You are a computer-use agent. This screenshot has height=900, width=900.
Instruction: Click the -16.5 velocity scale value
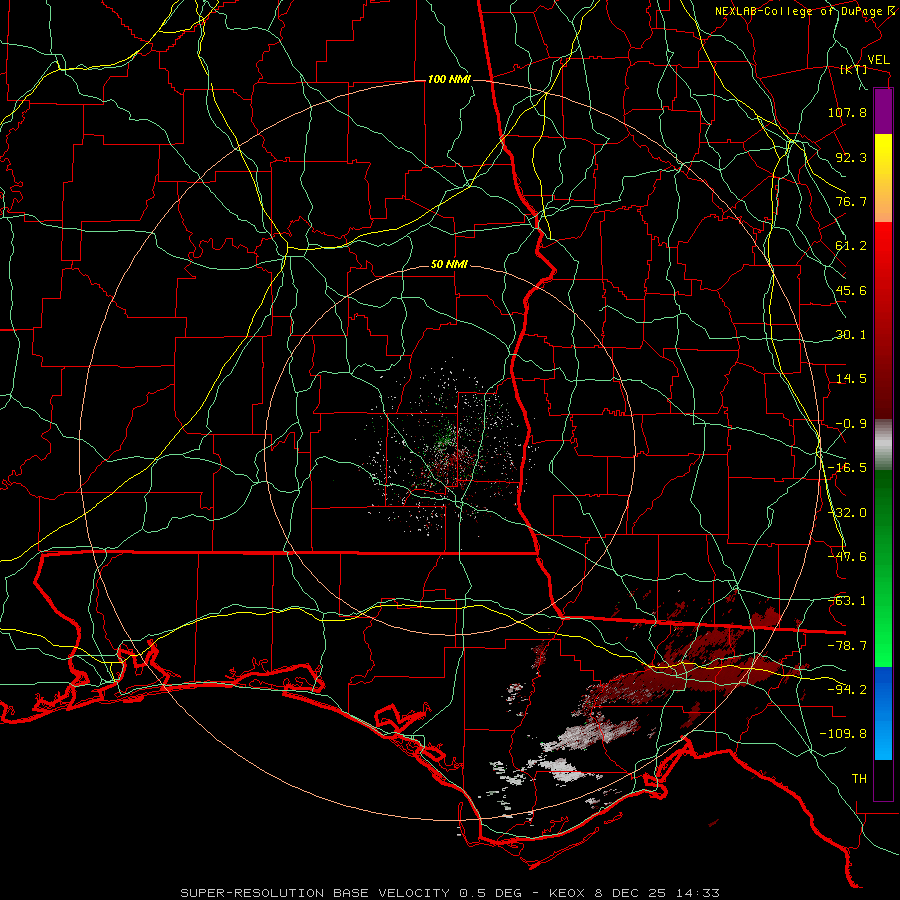pos(847,468)
